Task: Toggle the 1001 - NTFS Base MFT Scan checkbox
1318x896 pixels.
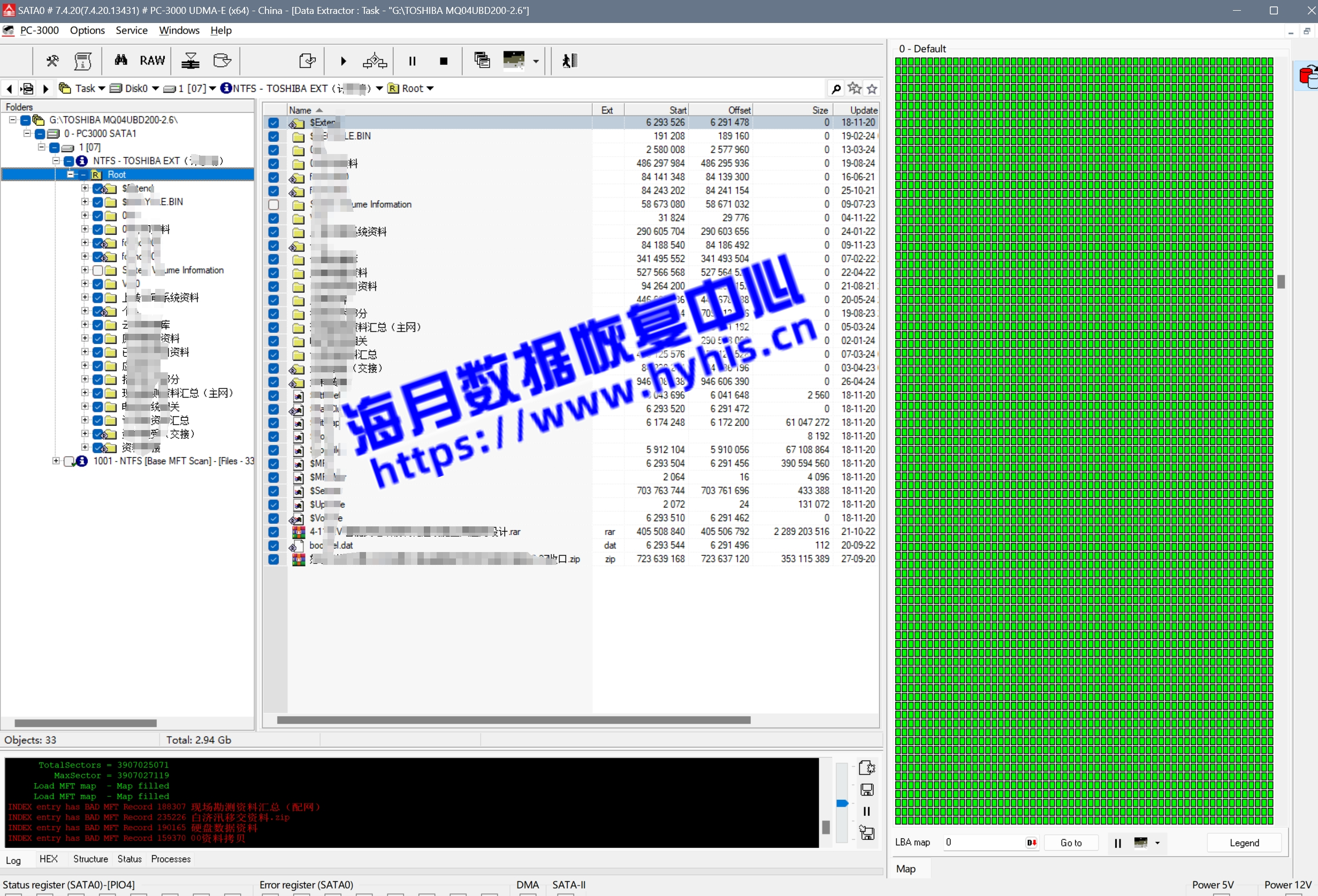Action: (69, 461)
